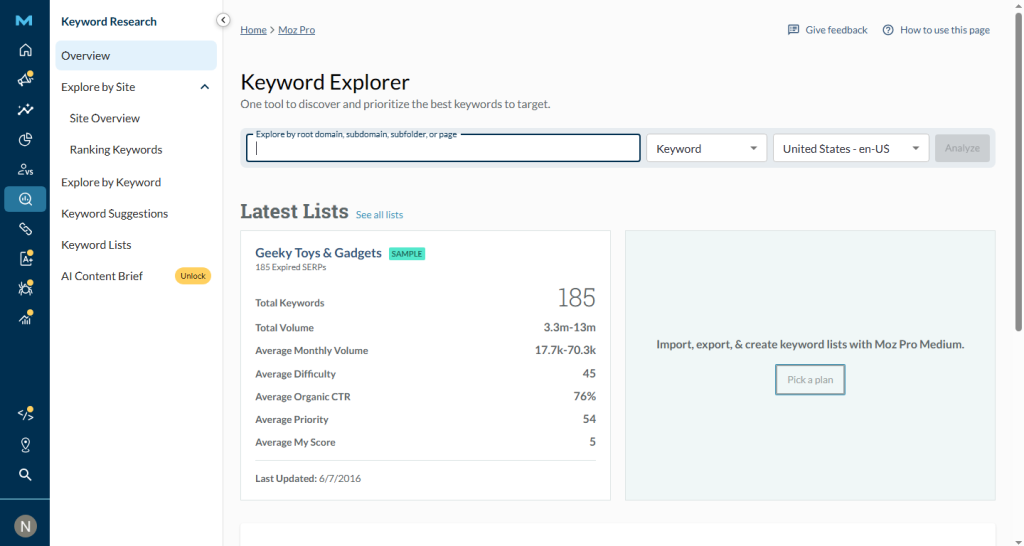Open the United States - en-US locale dropdown
This screenshot has height=546, width=1024.
click(851, 149)
